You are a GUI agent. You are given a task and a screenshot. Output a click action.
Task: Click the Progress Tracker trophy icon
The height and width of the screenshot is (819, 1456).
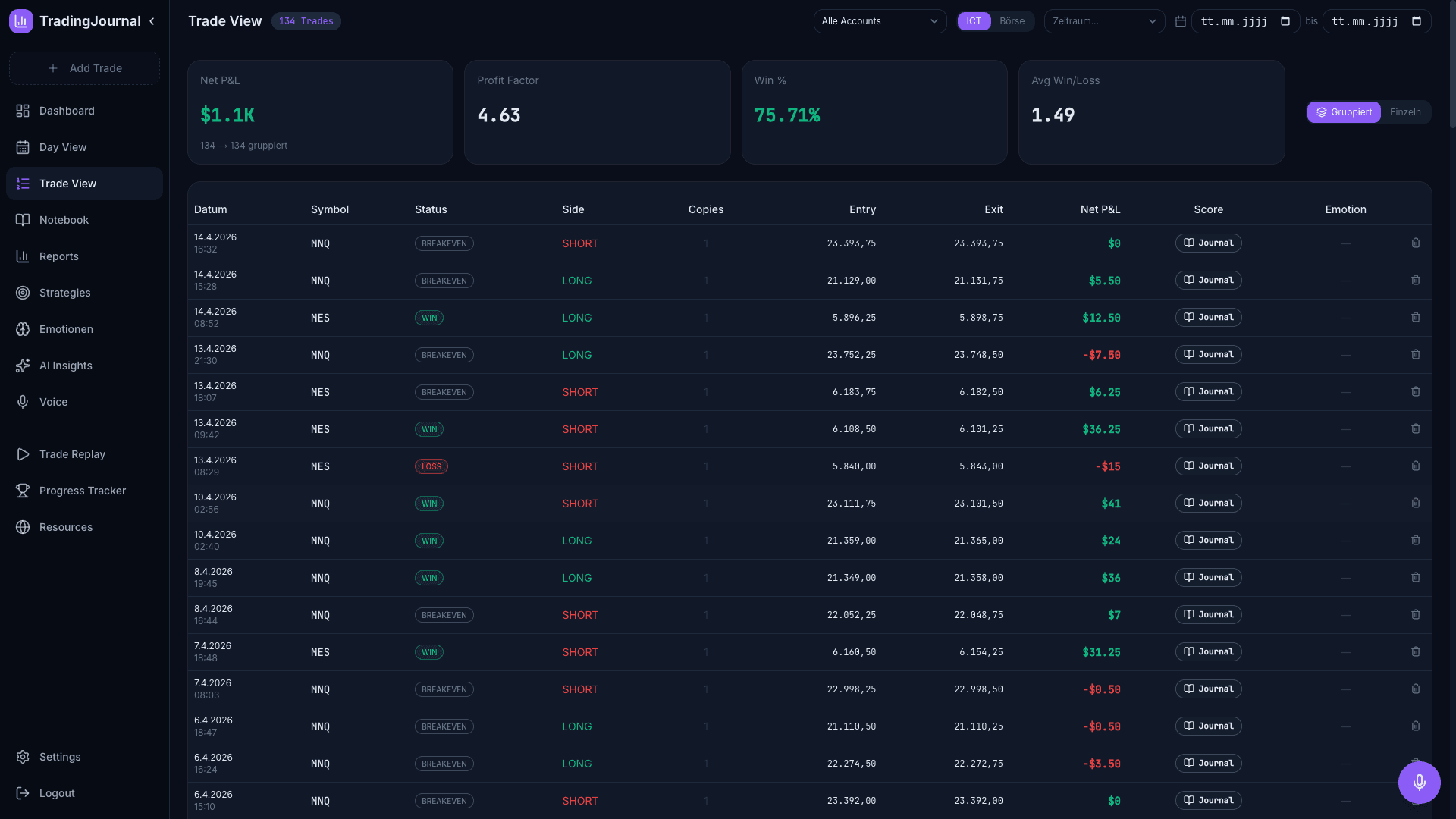[x=23, y=491]
